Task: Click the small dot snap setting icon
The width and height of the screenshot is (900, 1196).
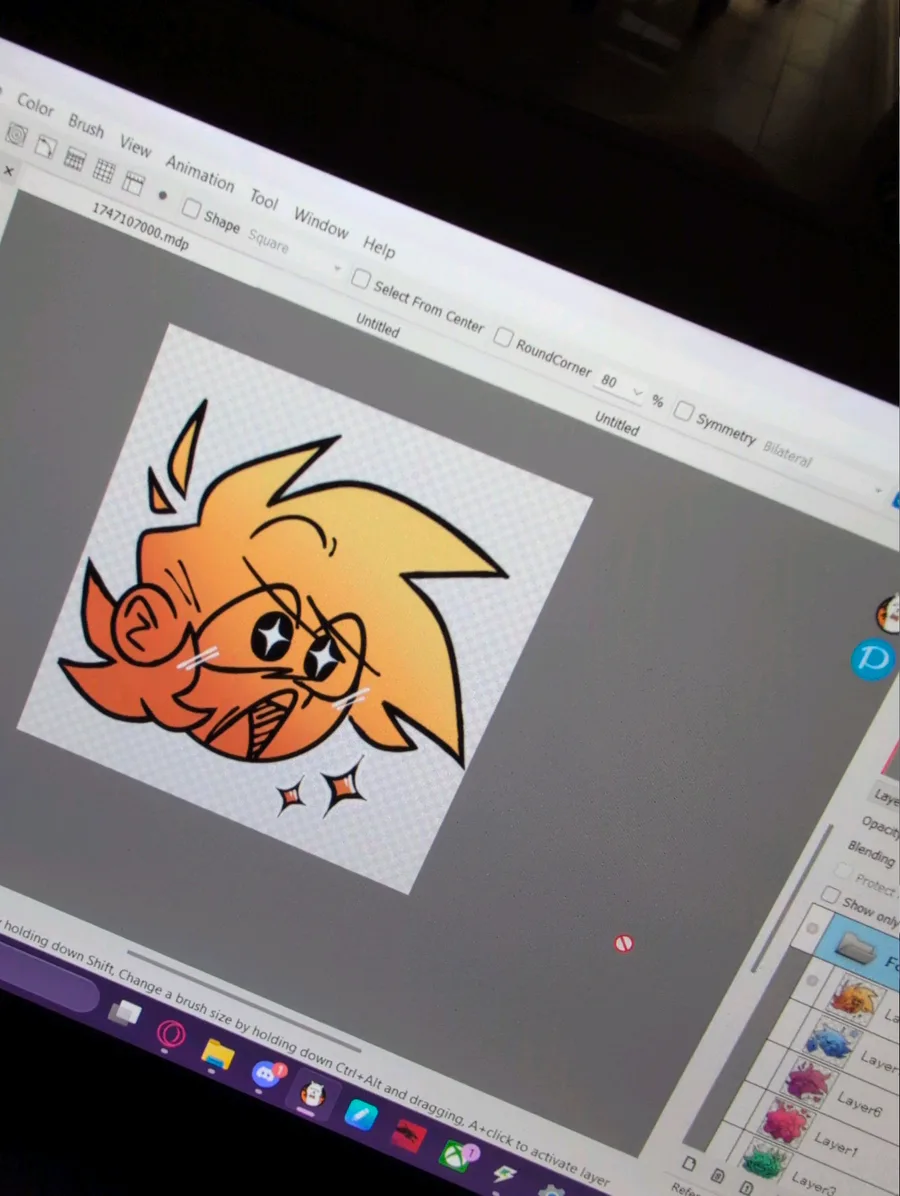Action: [162, 195]
